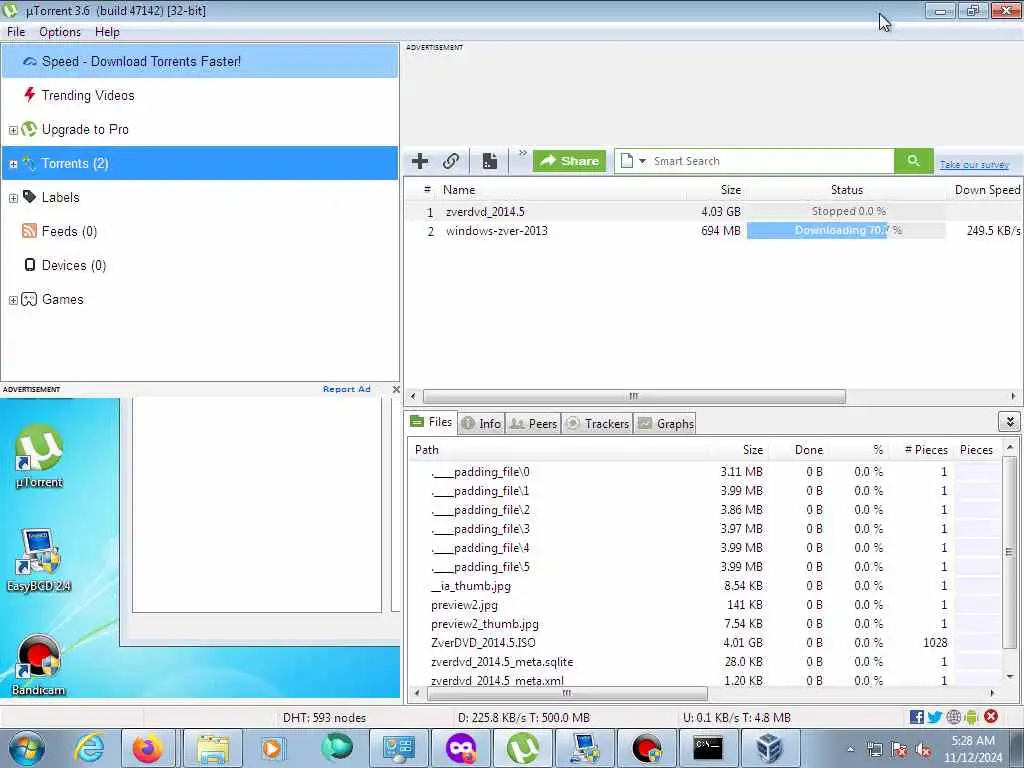Click the green search magnifier button
The image size is (1024, 768).
pos(913,161)
